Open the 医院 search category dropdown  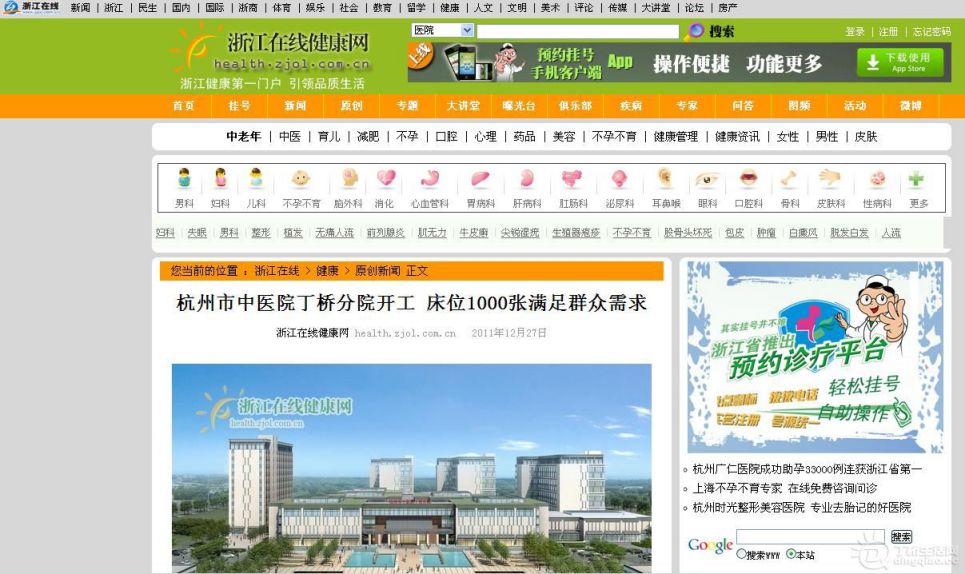point(441,31)
